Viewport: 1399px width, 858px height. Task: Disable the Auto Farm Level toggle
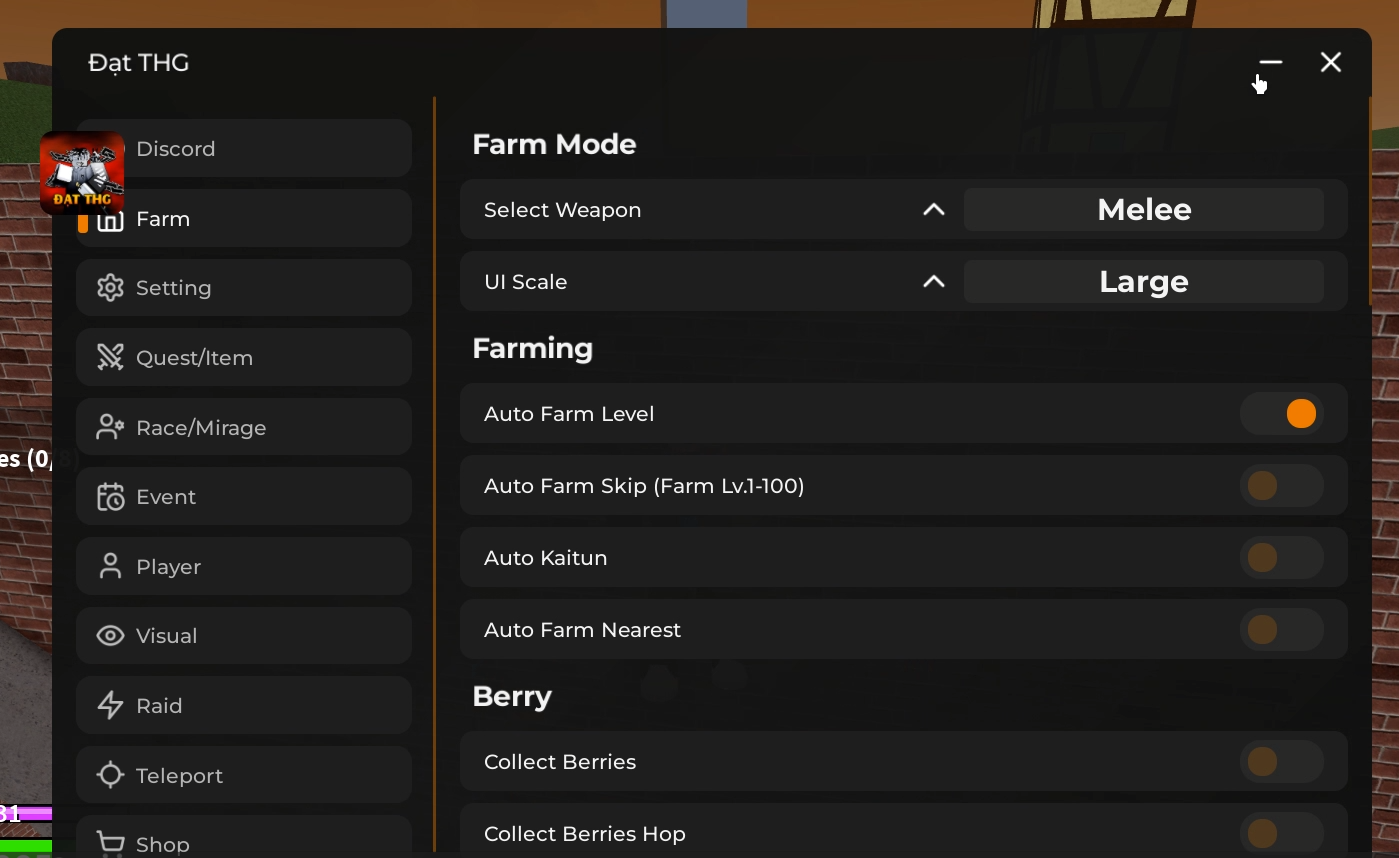tap(1282, 414)
